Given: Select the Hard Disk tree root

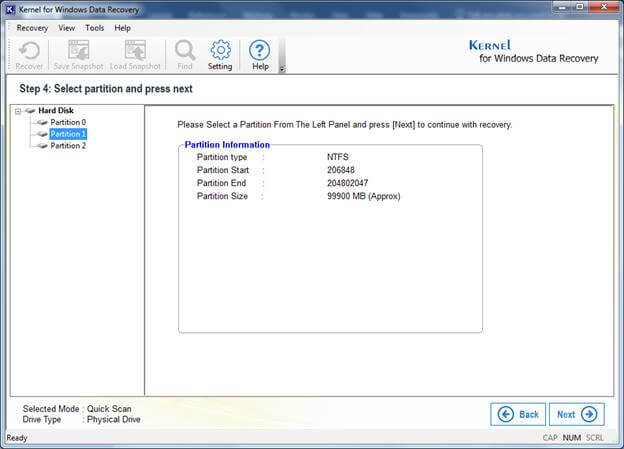Looking at the screenshot, I should 56,110.
